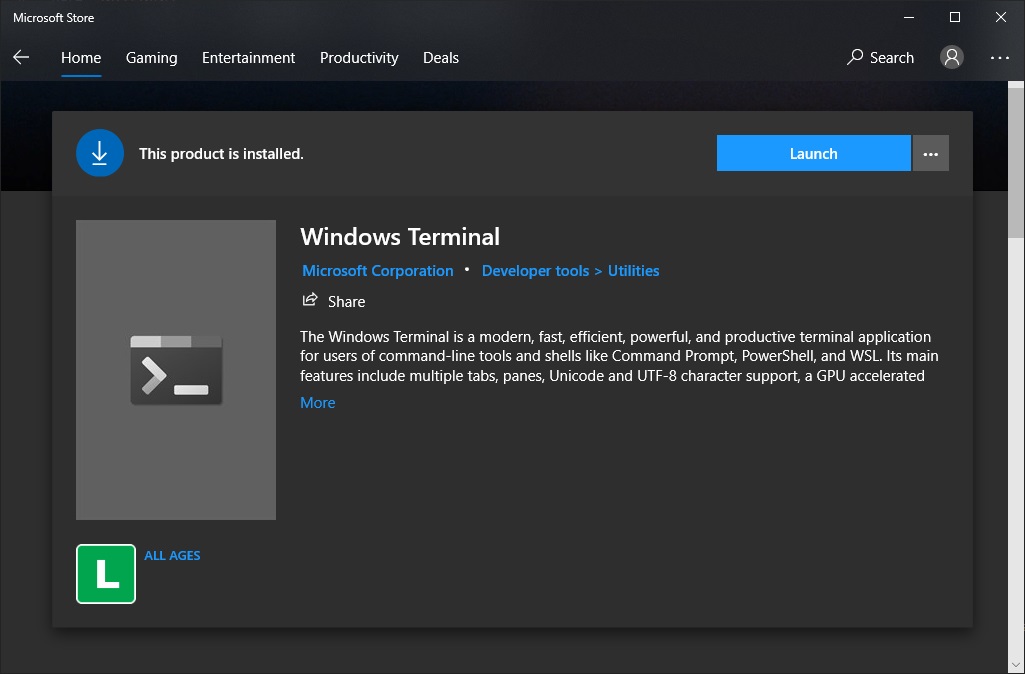Open the ellipsis menu next to Launch
1025x674 pixels.
(x=931, y=153)
